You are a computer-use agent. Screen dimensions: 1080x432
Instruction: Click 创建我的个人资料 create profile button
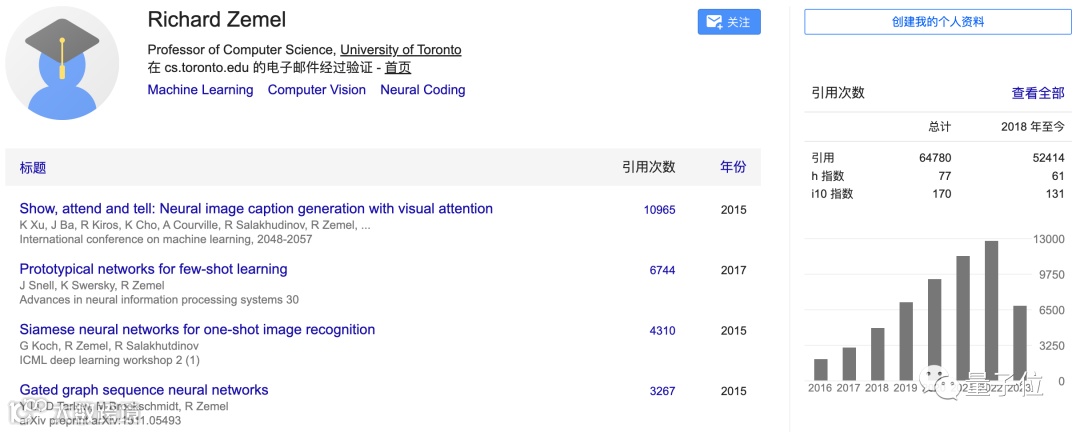coord(938,22)
